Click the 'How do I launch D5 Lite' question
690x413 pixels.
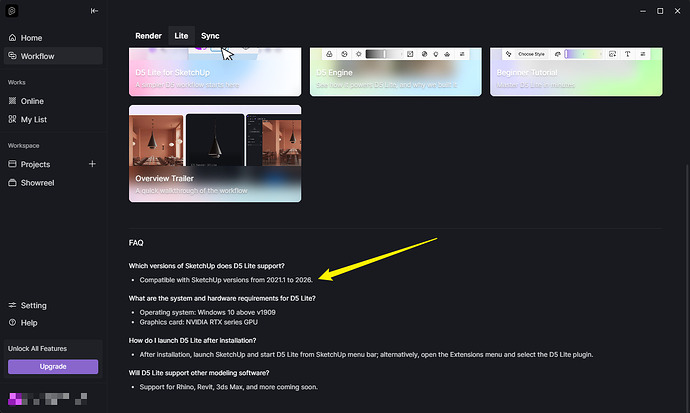click(x=192, y=340)
